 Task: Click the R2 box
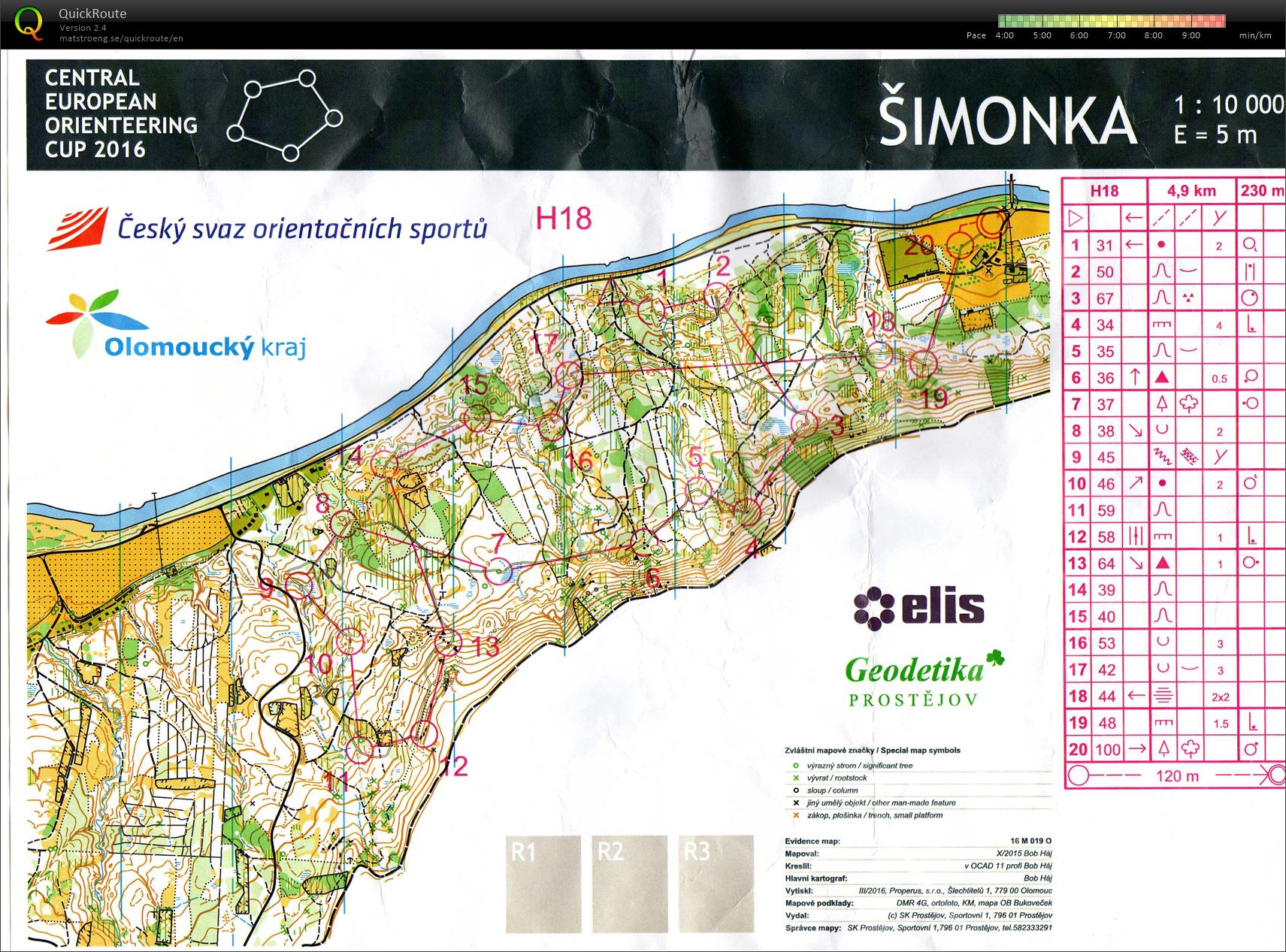pyautogui.click(x=630, y=884)
